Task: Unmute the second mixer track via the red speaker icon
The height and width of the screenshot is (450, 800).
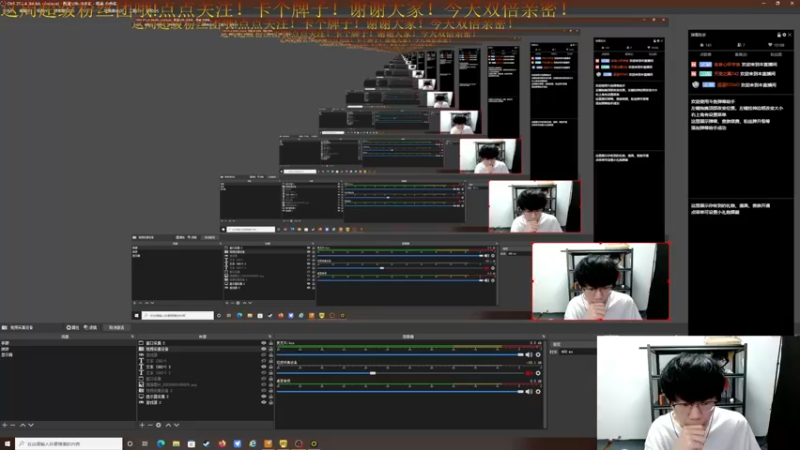Action: pyautogui.click(x=529, y=373)
